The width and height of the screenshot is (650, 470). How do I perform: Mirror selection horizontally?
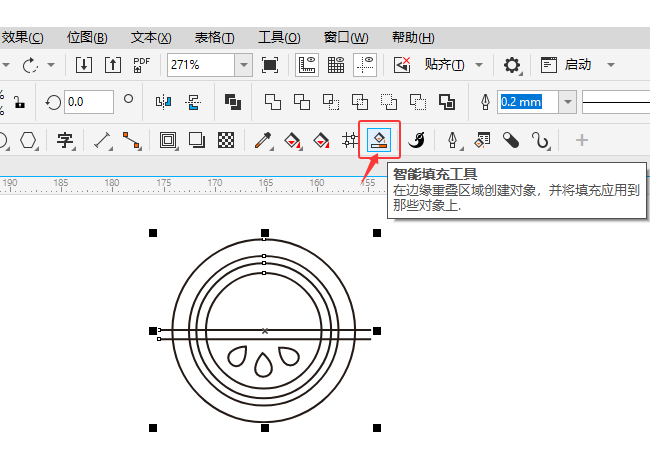163,102
